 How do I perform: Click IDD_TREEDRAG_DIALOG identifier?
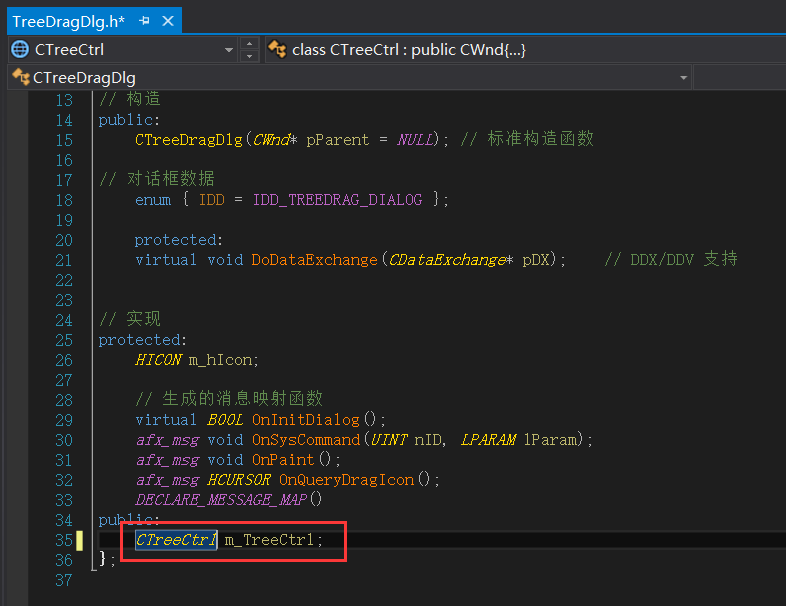point(337,200)
